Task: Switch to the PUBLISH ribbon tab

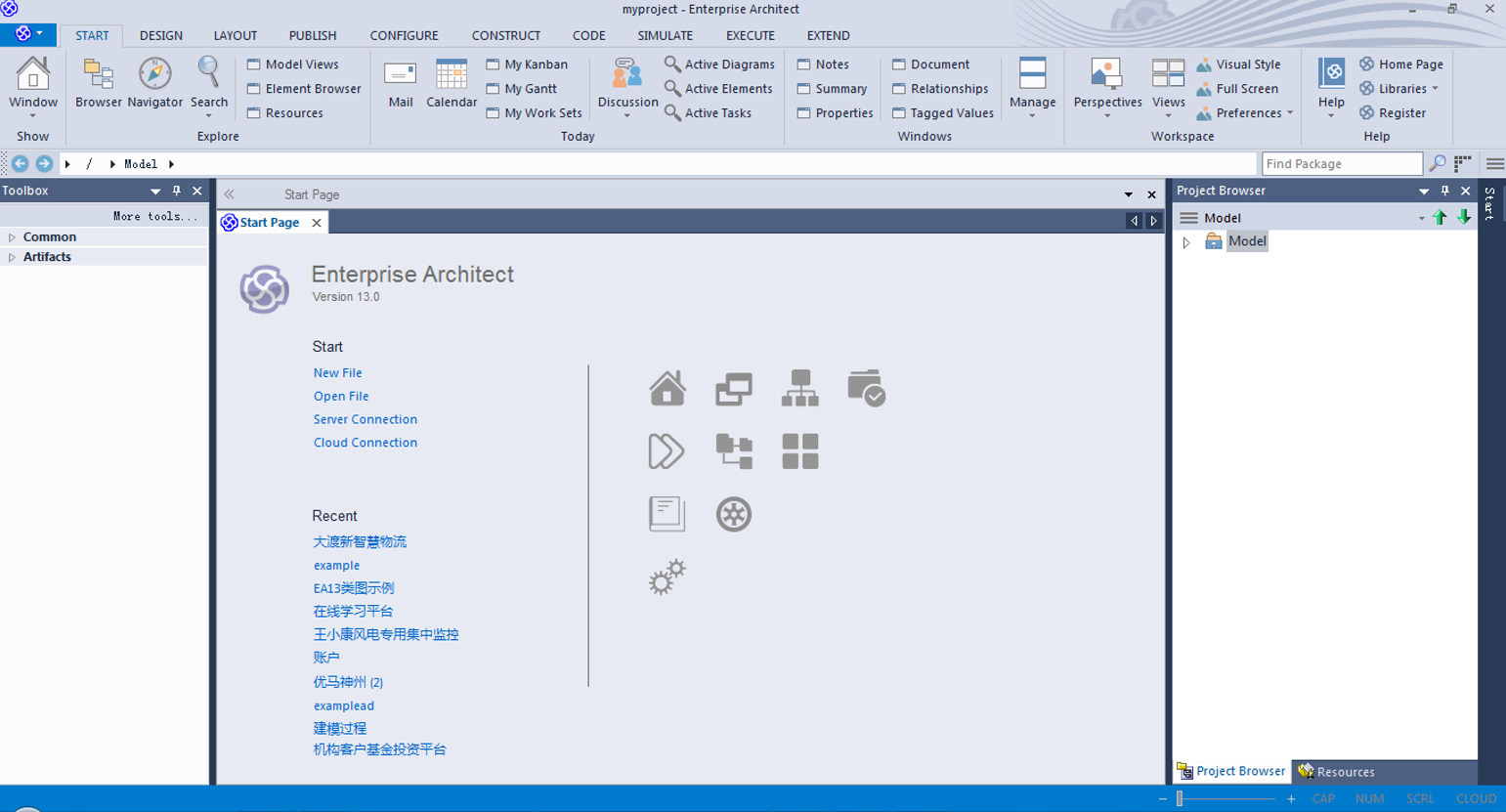Action: pyautogui.click(x=313, y=35)
